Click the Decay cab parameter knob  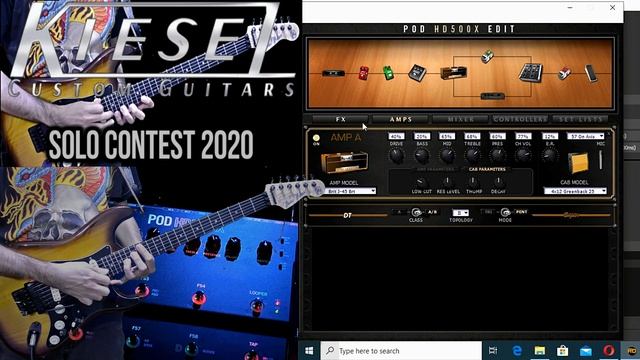(x=498, y=181)
